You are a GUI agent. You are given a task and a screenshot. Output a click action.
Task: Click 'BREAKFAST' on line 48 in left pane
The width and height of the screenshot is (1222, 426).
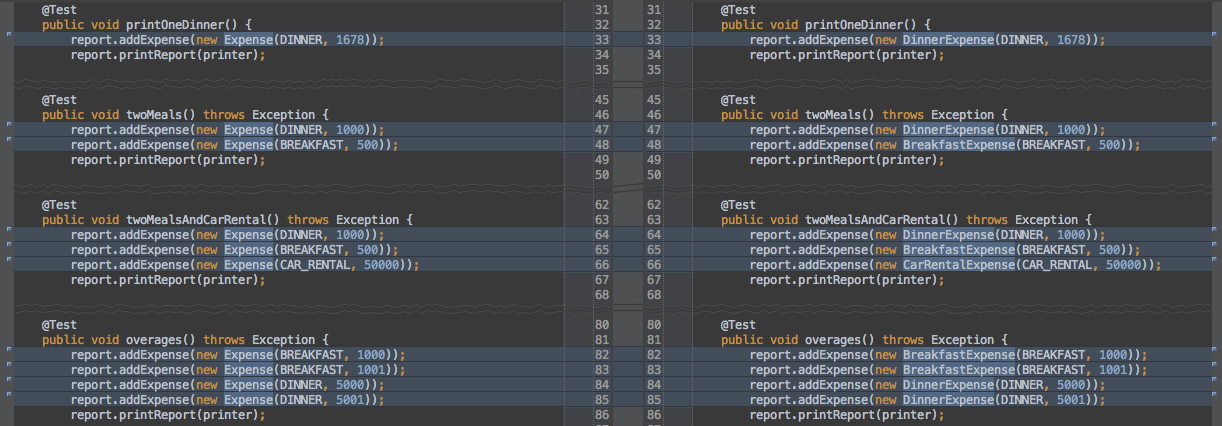click(312, 144)
